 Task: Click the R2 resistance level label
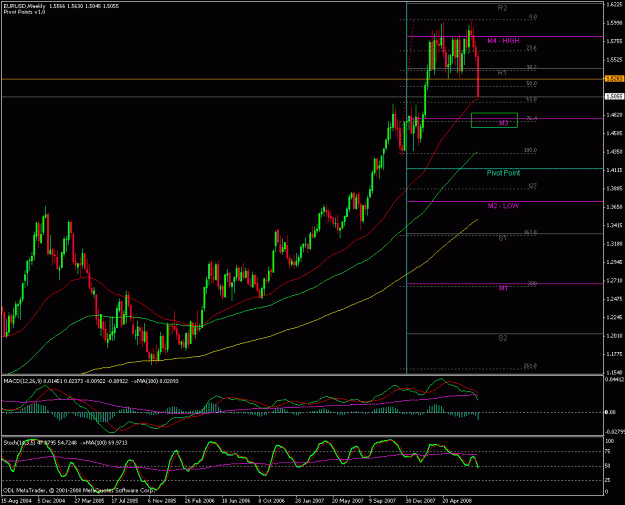coord(502,8)
